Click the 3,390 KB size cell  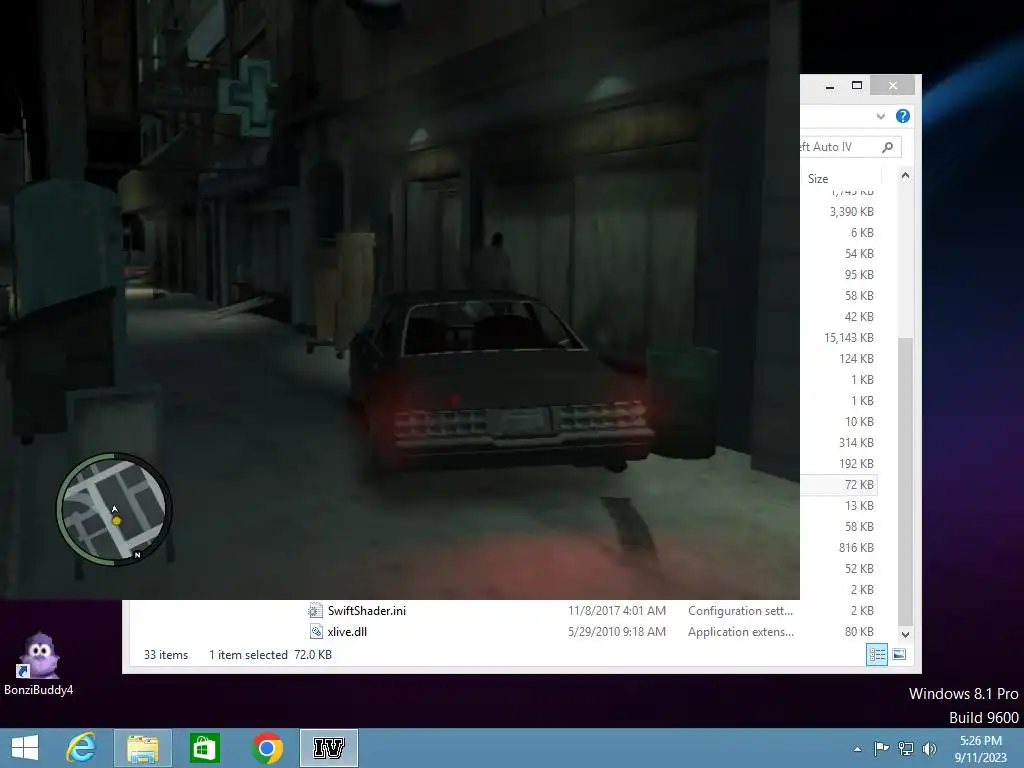click(852, 212)
